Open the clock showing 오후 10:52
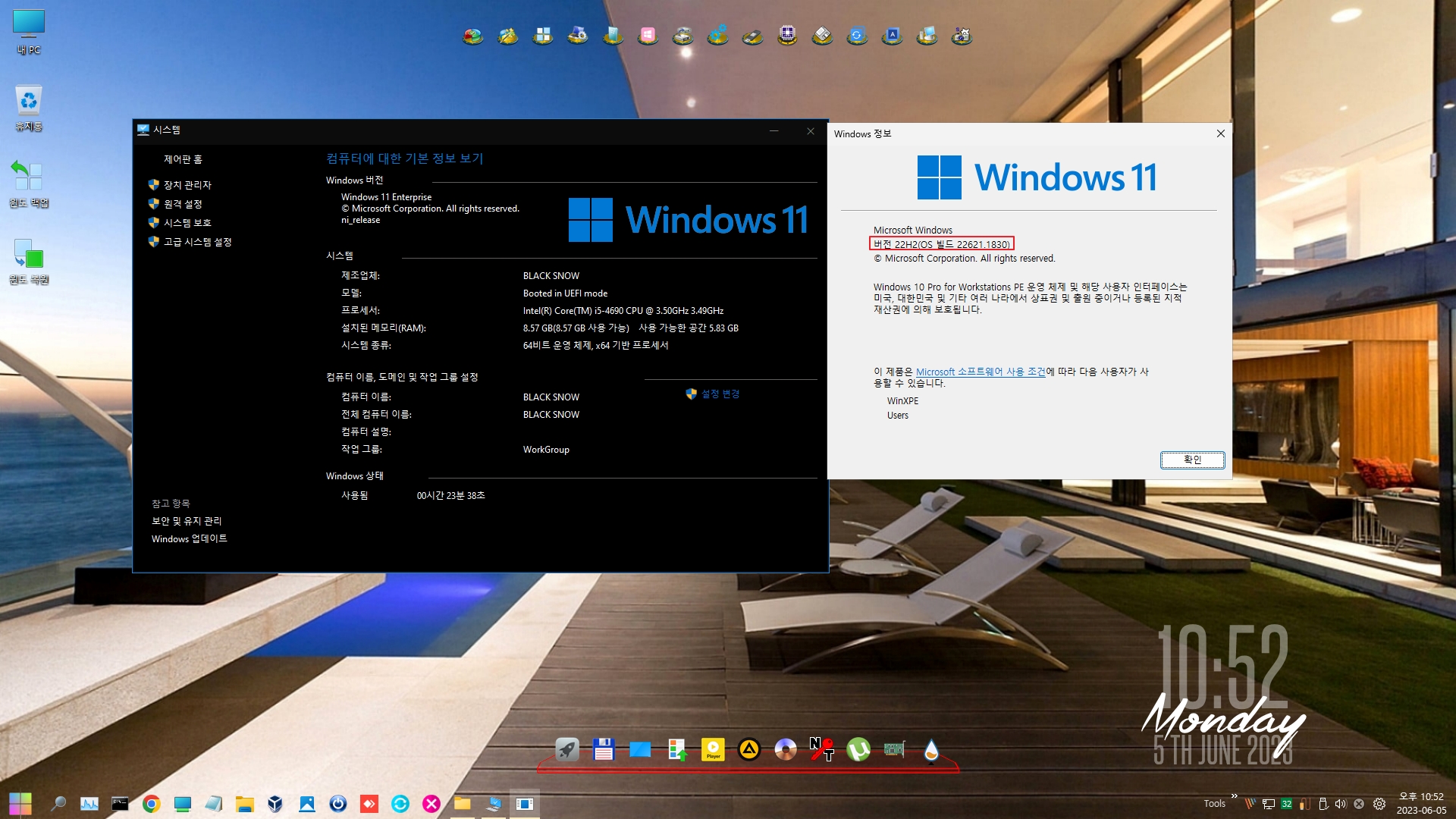 [x=1421, y=804]
